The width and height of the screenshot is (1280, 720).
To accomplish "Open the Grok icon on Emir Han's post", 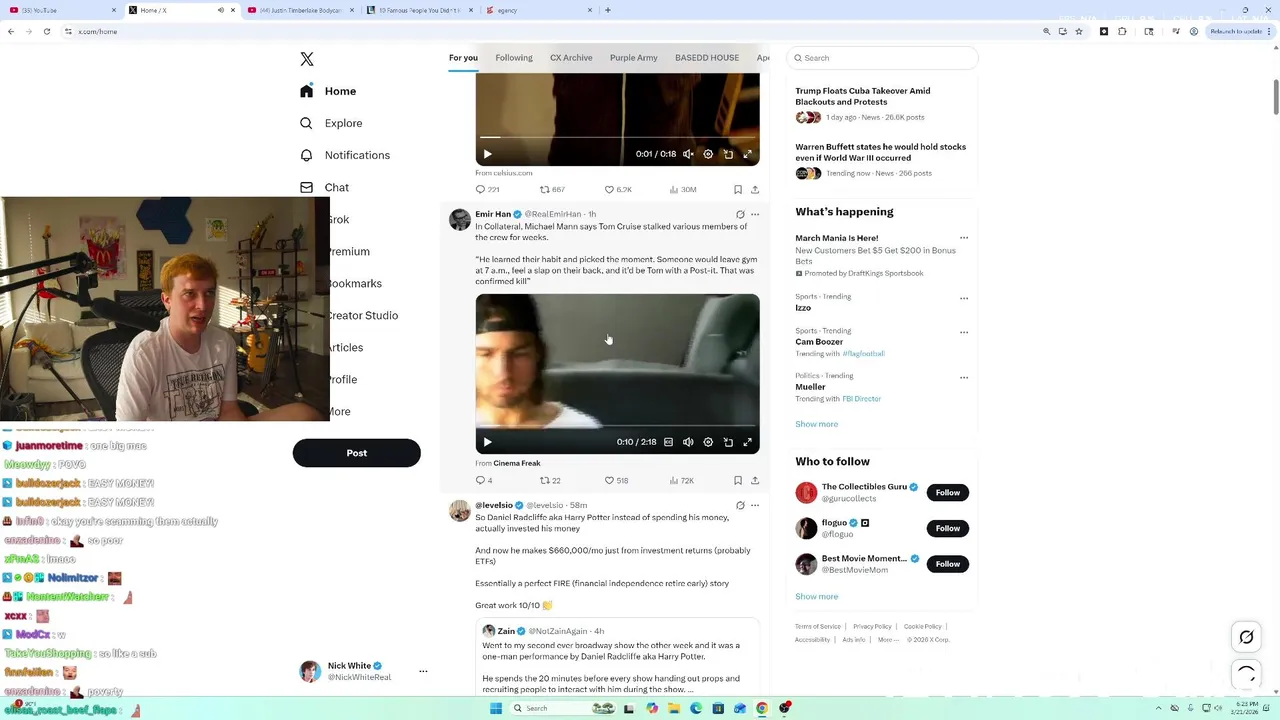I will pyautogui.click(x=740, y=214).
